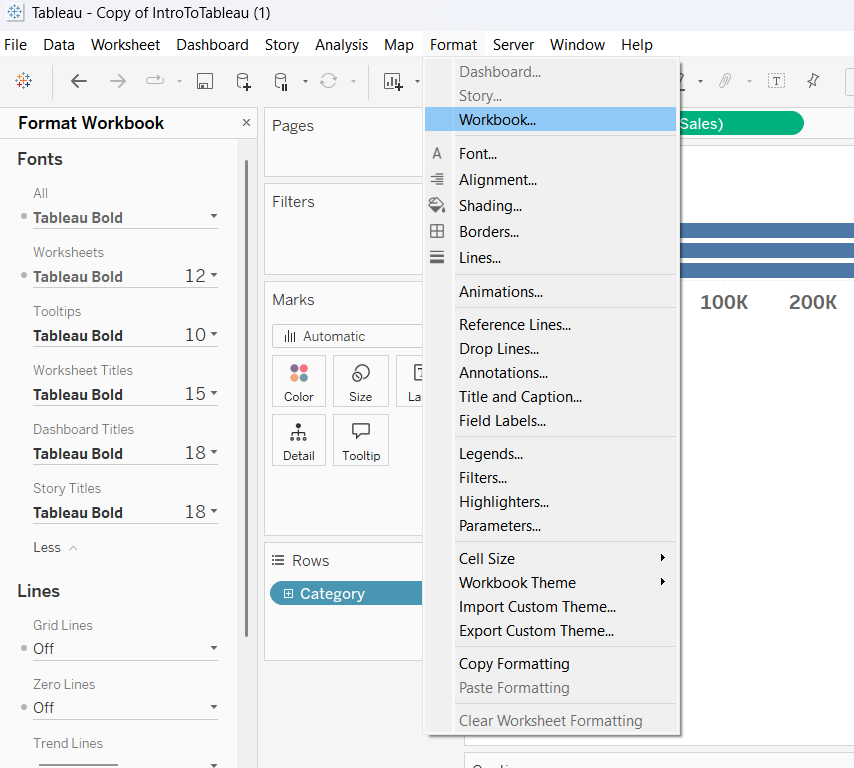
Task: Click the Category pill on Rows
Action: (x=346, y=593)
